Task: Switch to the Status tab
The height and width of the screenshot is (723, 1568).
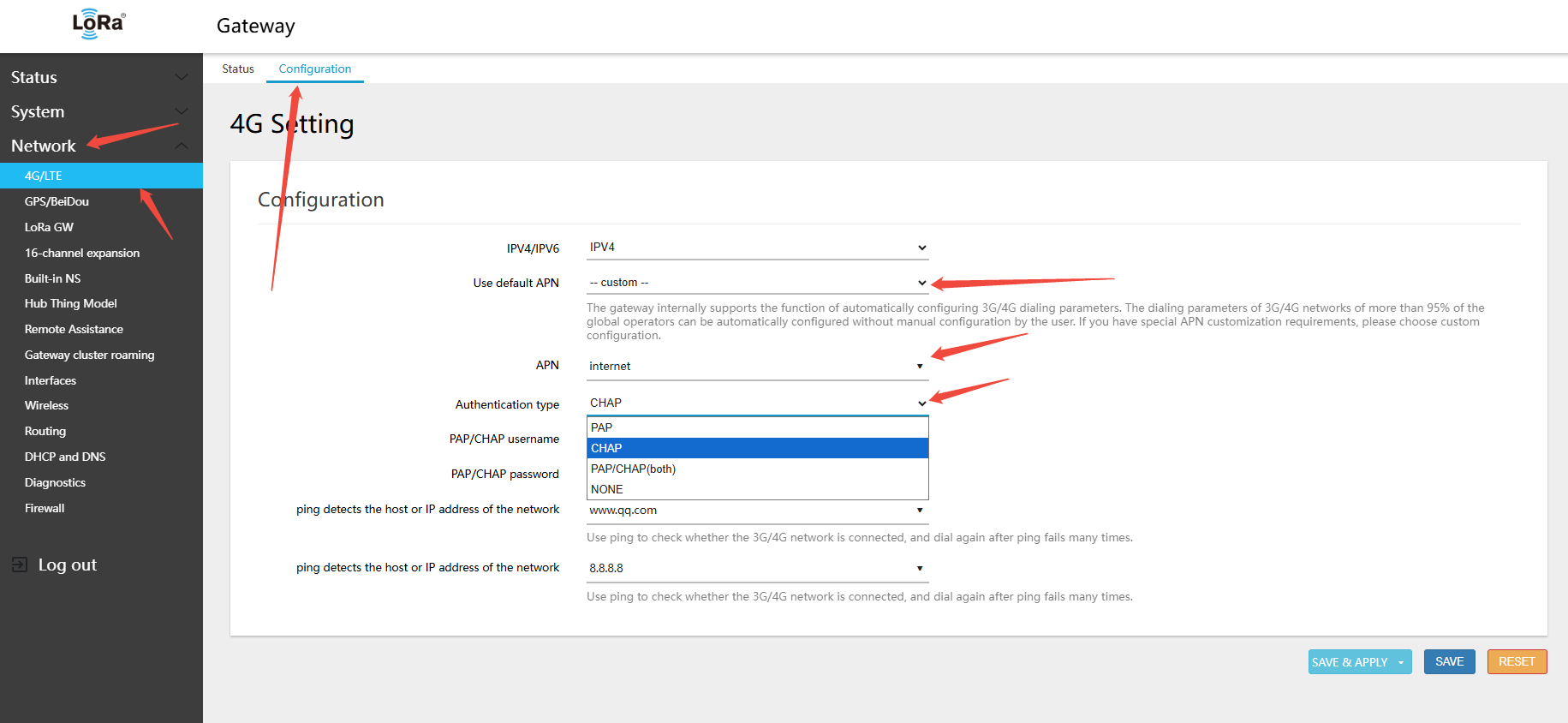Action: [238, 69]
